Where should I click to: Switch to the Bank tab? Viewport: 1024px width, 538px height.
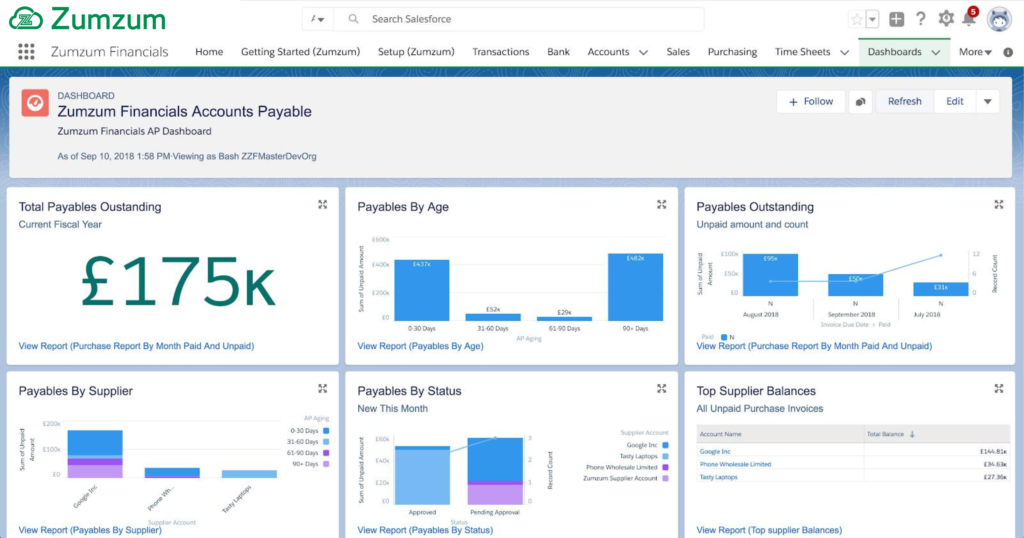click(558, 52)
